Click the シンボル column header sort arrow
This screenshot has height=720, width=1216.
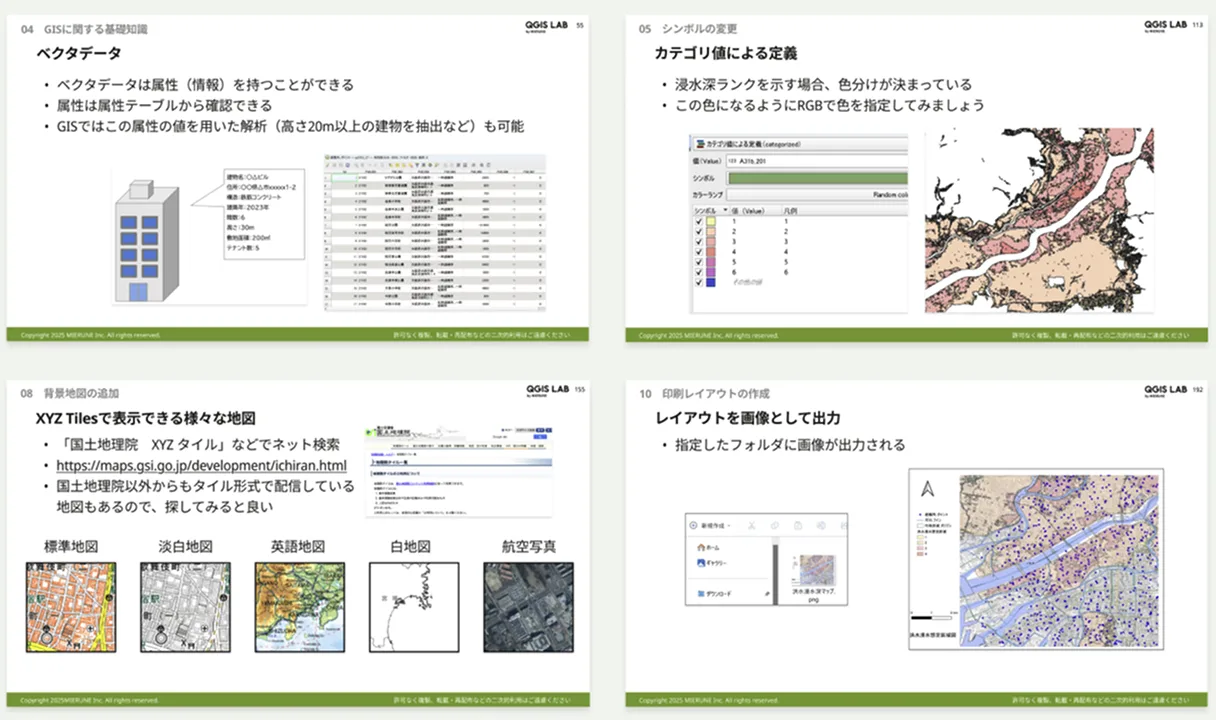tap(725, 211)
